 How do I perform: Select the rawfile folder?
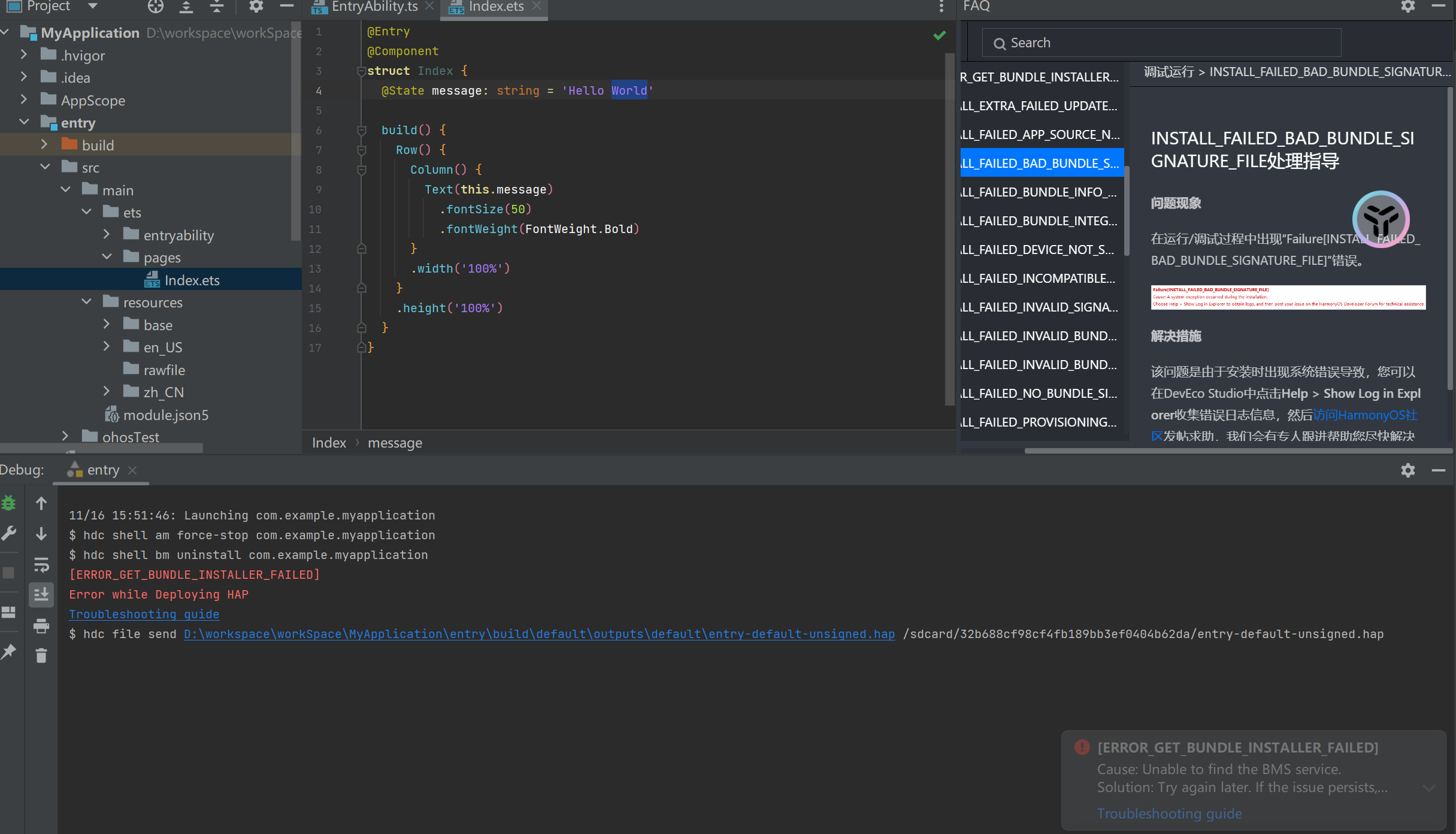coord(155,370)
